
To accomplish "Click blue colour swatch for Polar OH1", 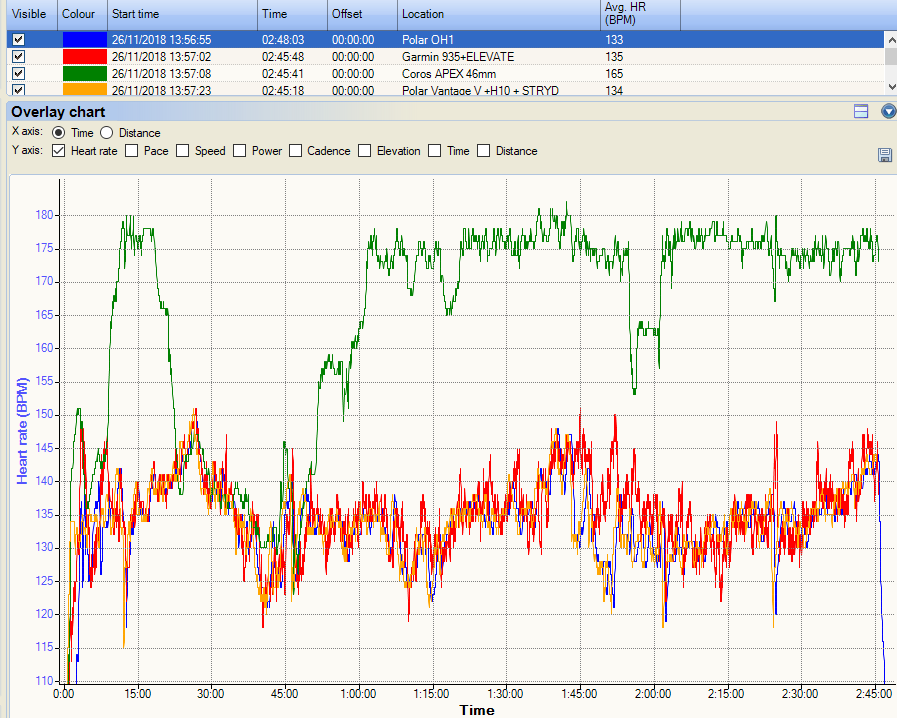I will click(x=85, y=39).
